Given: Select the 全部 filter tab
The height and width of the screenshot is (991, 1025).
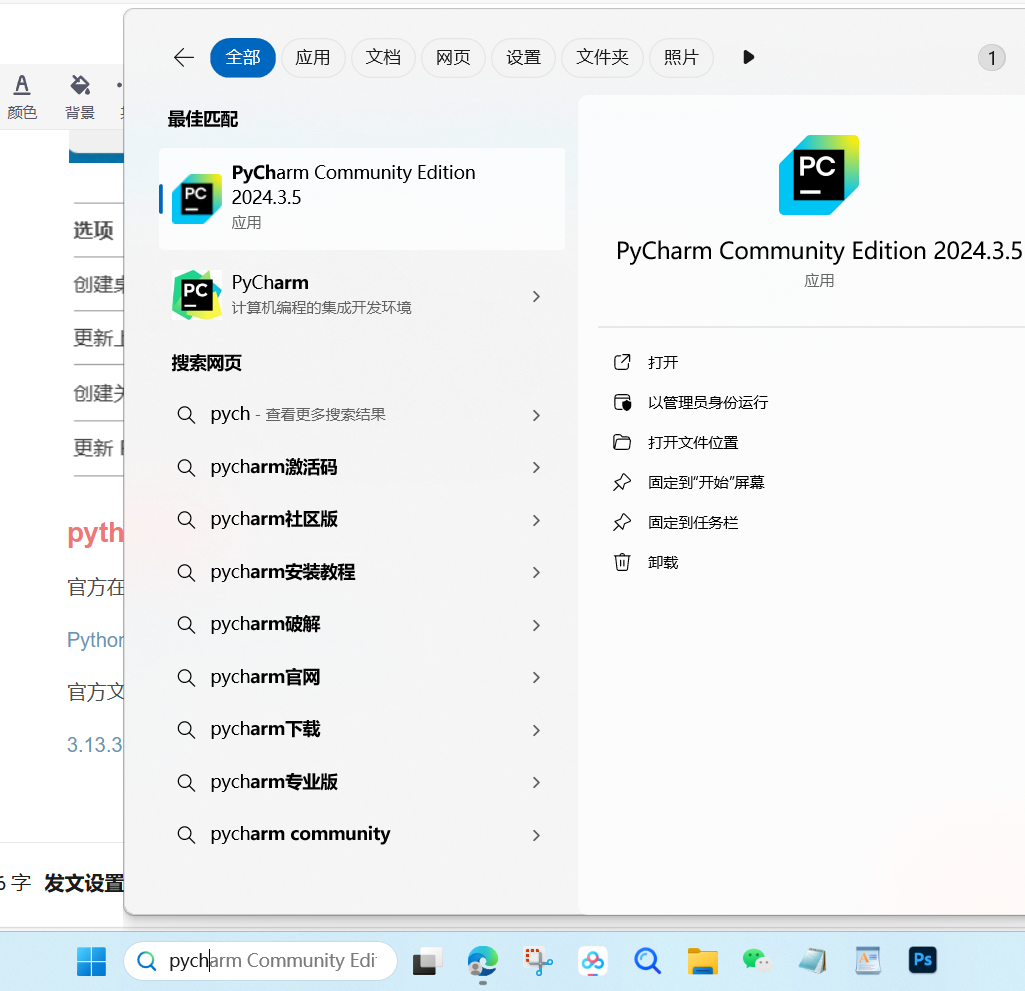Looking at the screenshot, I should pyautogui.click(x=243, y=58).
